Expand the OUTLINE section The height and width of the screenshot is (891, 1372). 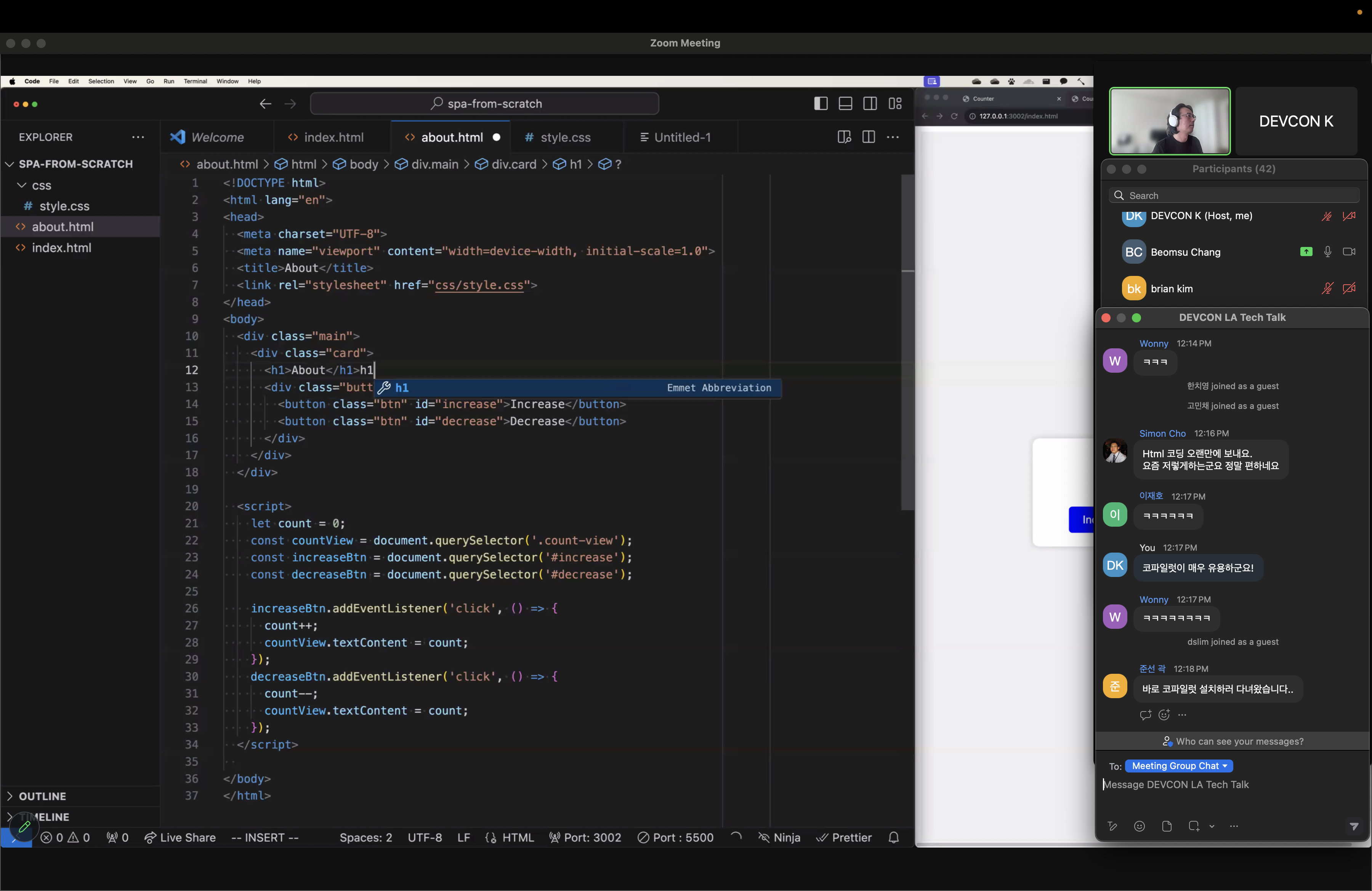click(x=43, y=796)
